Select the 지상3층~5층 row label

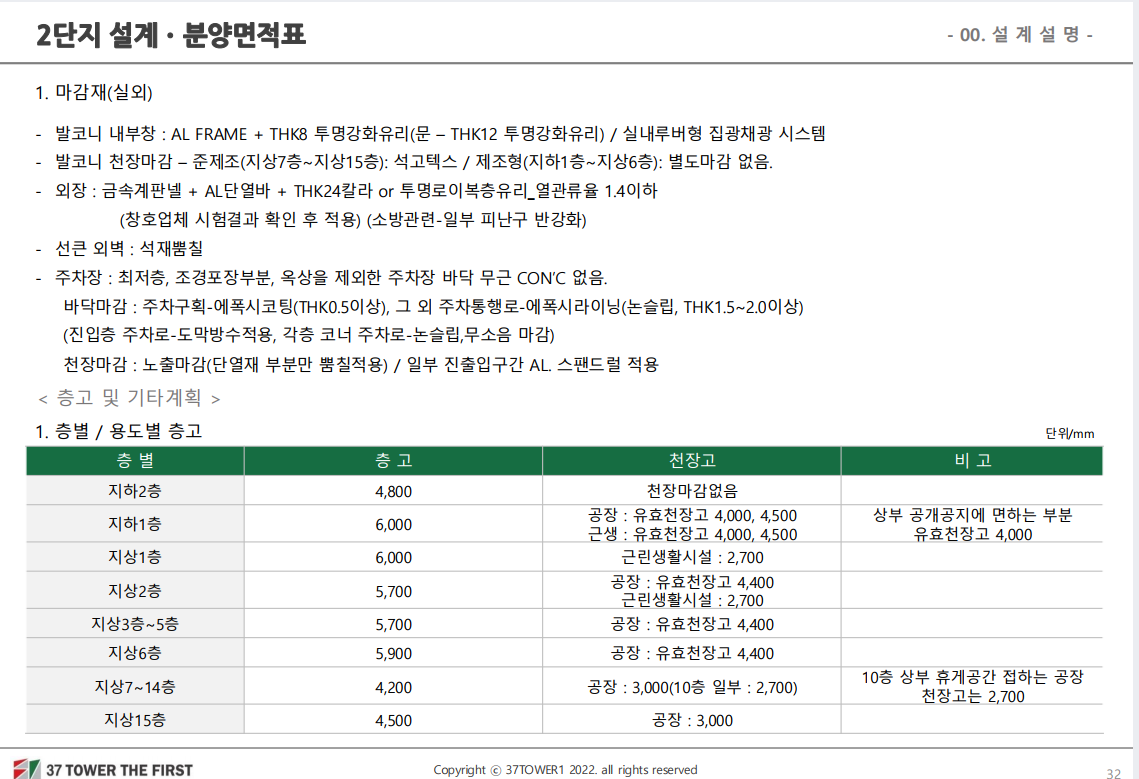135,624
